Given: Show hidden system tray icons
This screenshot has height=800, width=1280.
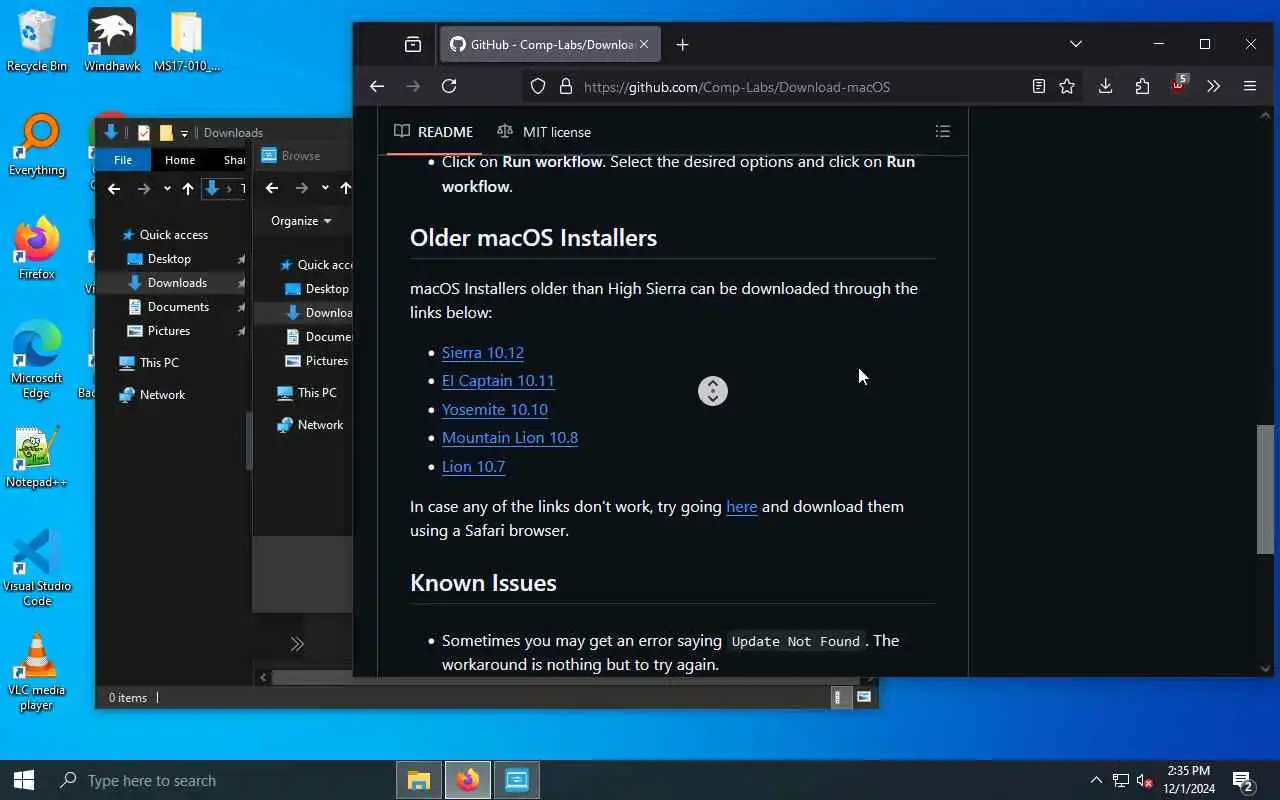Looking at the screenshot, I should [x=1096, y=781].
